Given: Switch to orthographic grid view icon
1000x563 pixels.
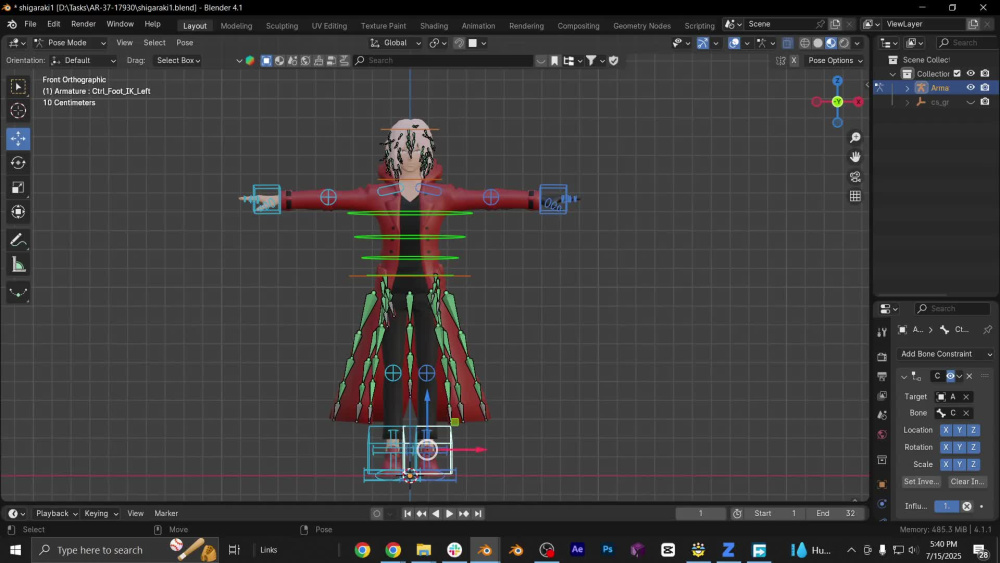Looking at the screenshot, I should point(855,196).
